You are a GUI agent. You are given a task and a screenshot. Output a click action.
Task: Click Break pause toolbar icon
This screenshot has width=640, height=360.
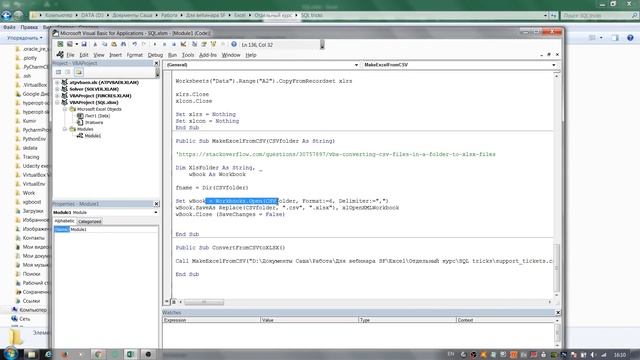164,44
